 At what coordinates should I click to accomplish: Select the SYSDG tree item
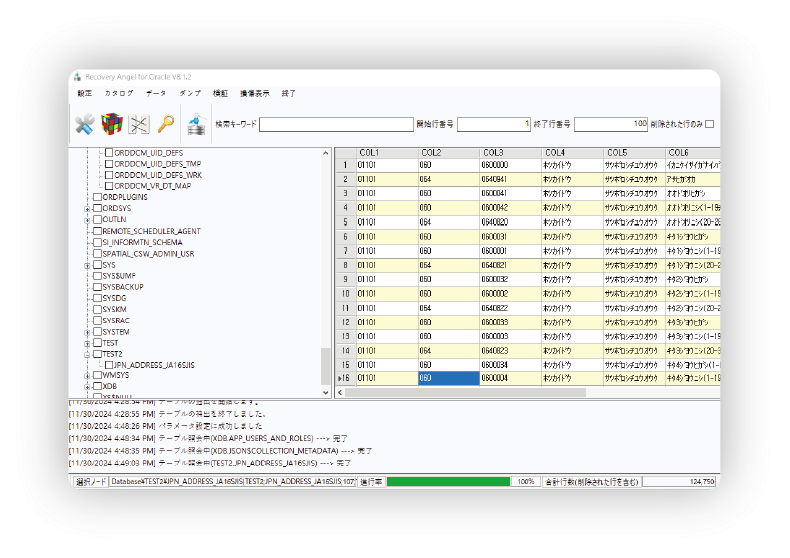point(114,298)
